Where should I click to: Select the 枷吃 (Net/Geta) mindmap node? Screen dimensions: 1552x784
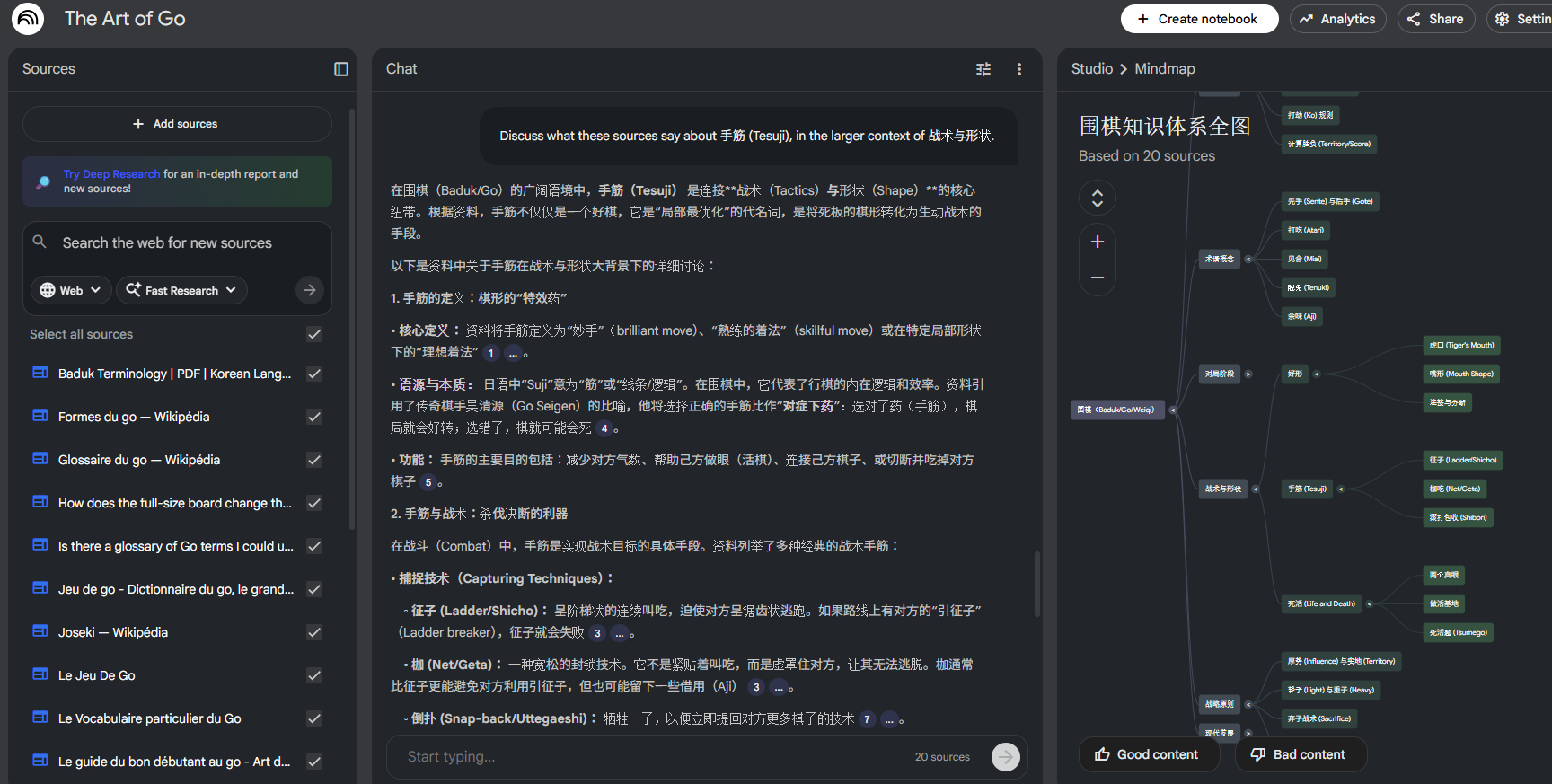[x=1455, y=489]
